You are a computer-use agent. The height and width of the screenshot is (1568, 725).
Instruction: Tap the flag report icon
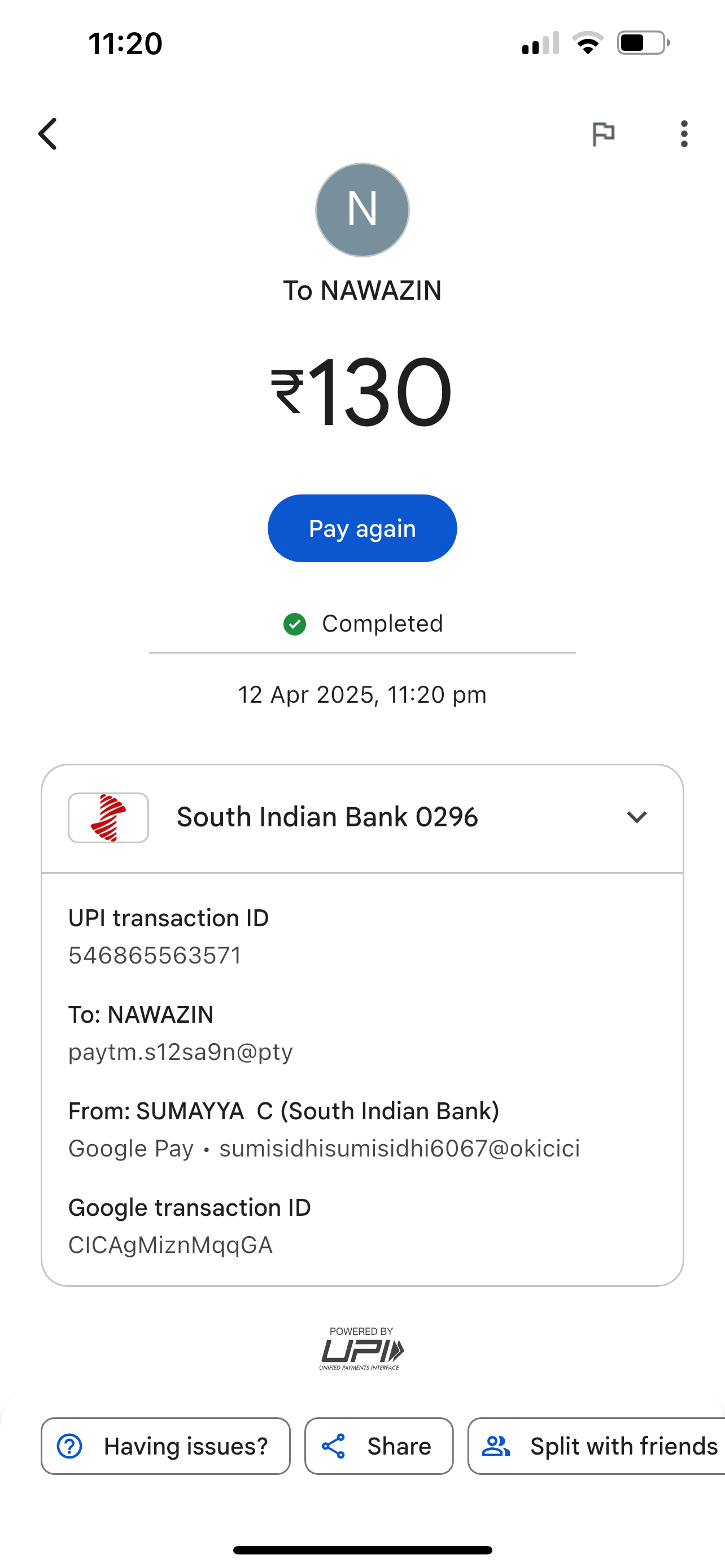click(x=603, y=134)
